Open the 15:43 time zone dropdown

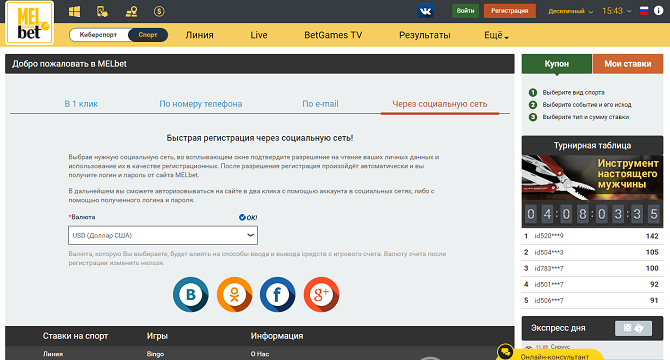(616, 11)
